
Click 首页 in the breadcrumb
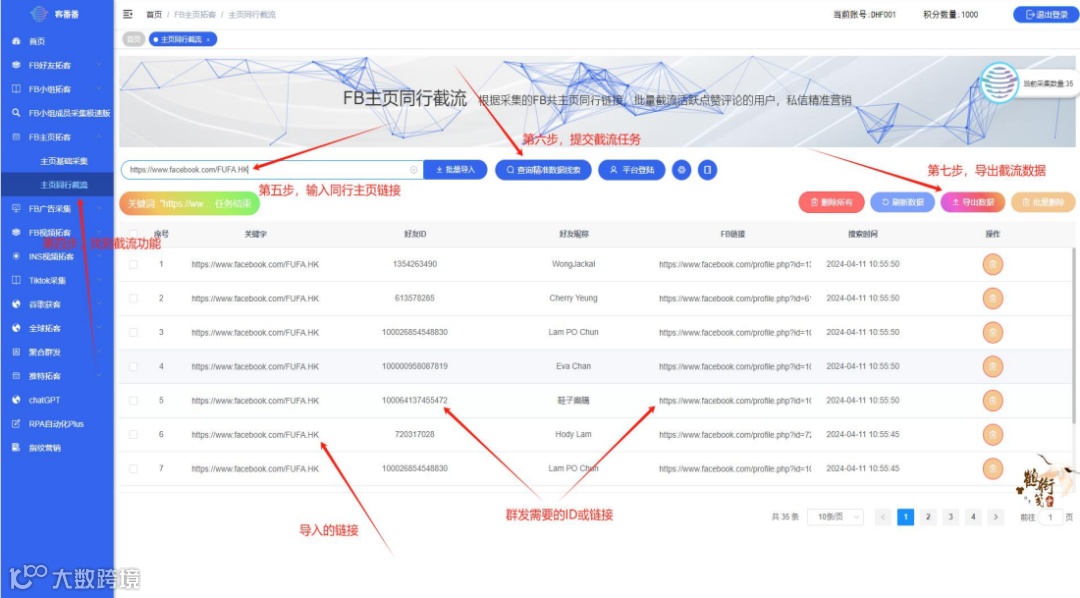(x=154, y=14)
